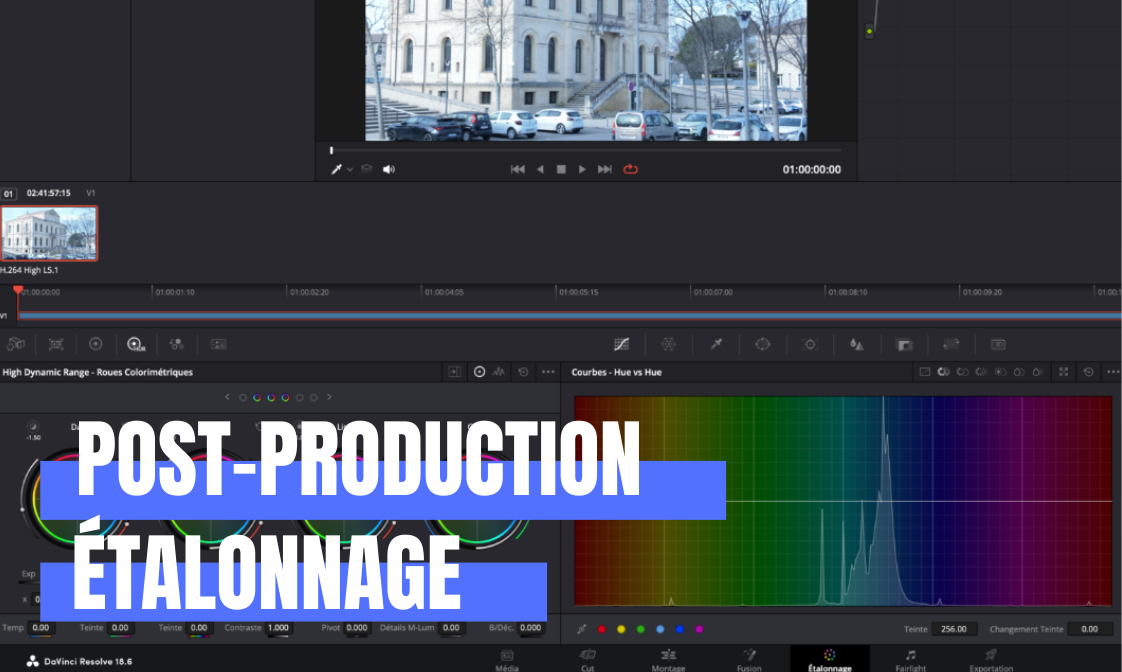The image size is (1122, 672).
Task: Expand the viewer picker dropdown arrow
Action: (x=350, y=170)
